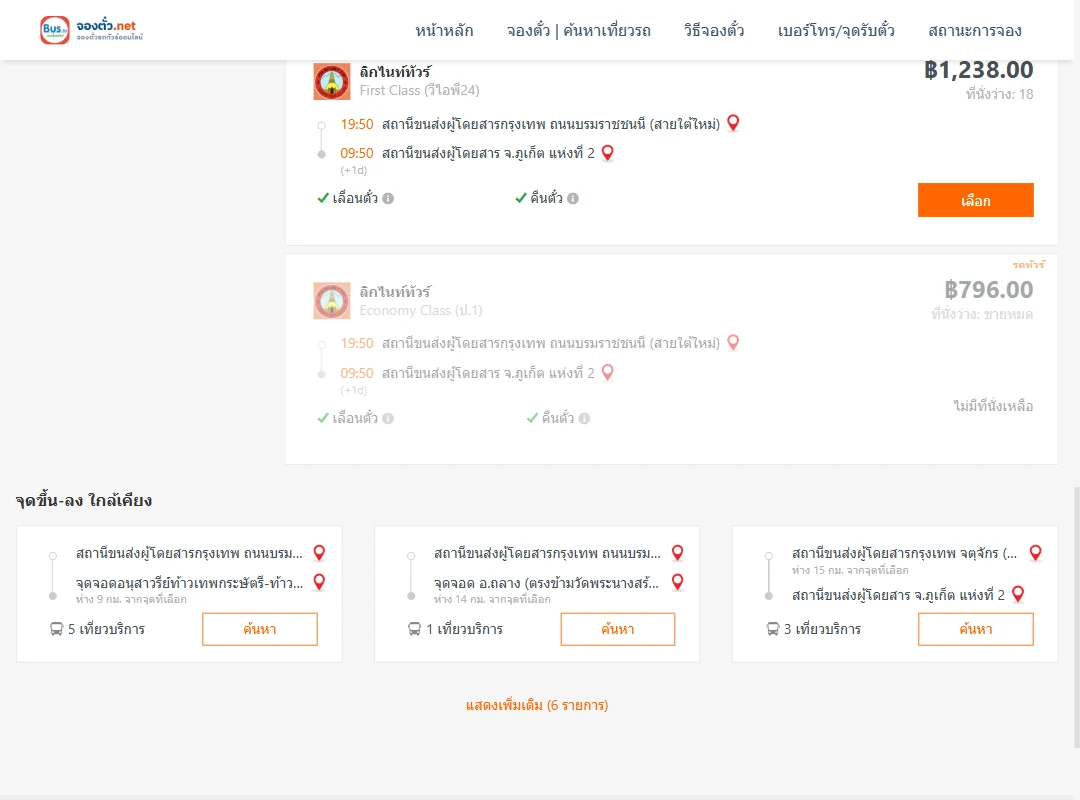The width and height of the screenshot is (1080, 800).
Task: Open origin map pin in the 5 เที่ยวบริการ card
Action: click(320, 553)
